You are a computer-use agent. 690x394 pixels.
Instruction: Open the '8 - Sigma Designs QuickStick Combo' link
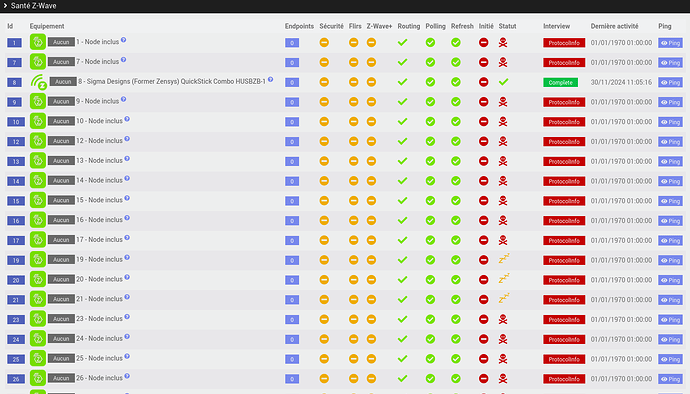pos(172,81)
